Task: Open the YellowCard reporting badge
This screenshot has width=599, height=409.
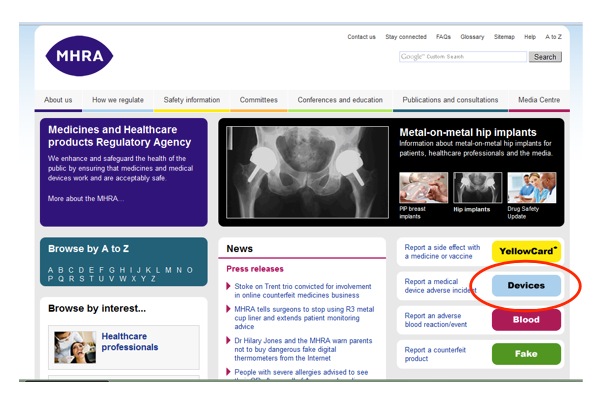Action: point(526,251)
